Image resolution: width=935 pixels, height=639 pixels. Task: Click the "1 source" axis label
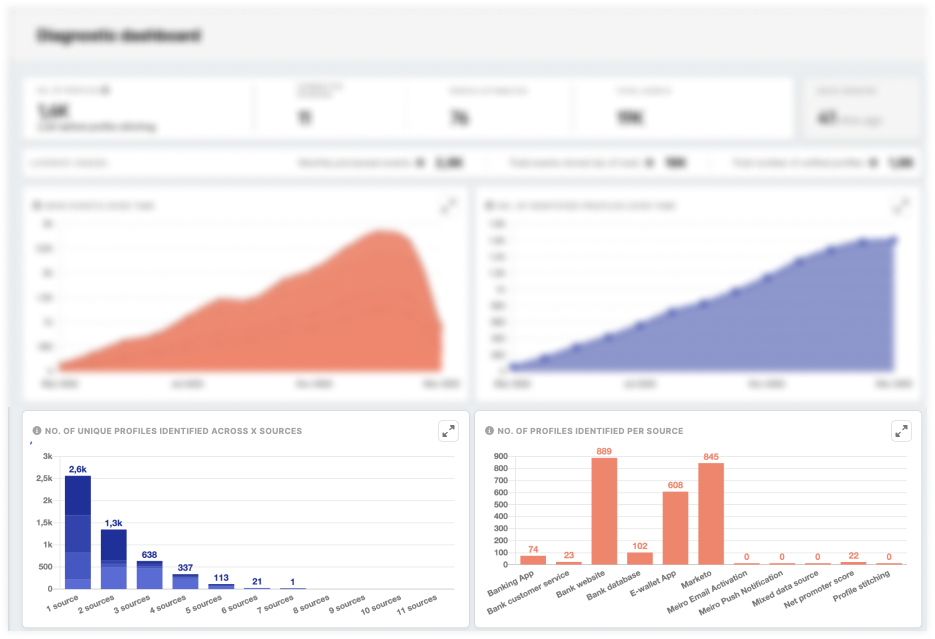pos(62,603)
